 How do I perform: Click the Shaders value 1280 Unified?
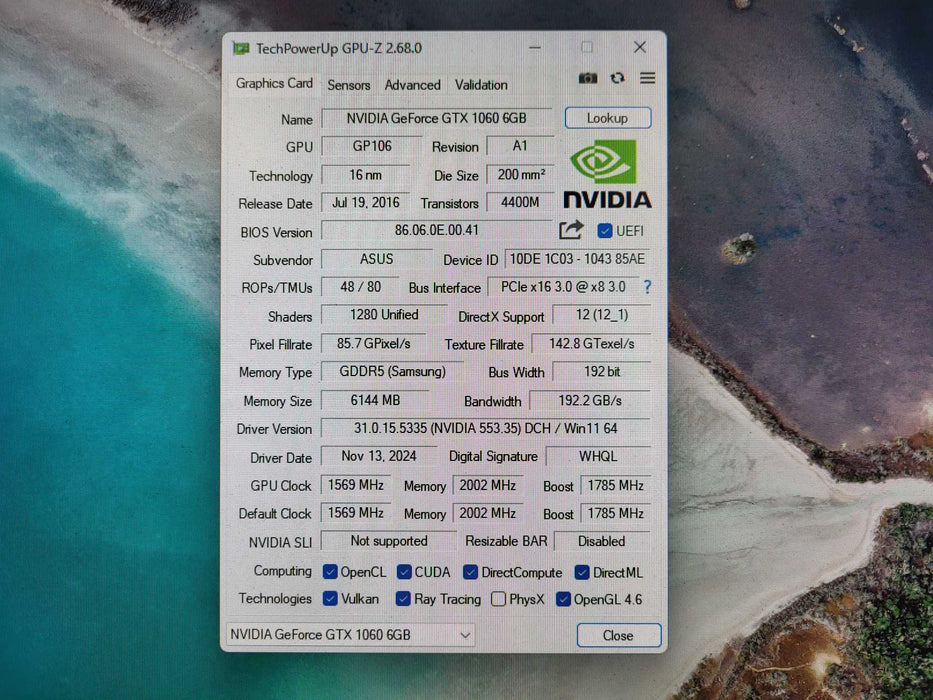click(384, 315)
